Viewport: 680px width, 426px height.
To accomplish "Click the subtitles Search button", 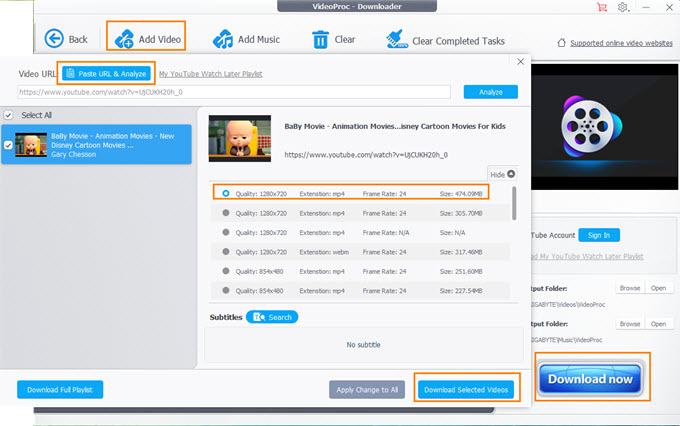I will 272,317.
